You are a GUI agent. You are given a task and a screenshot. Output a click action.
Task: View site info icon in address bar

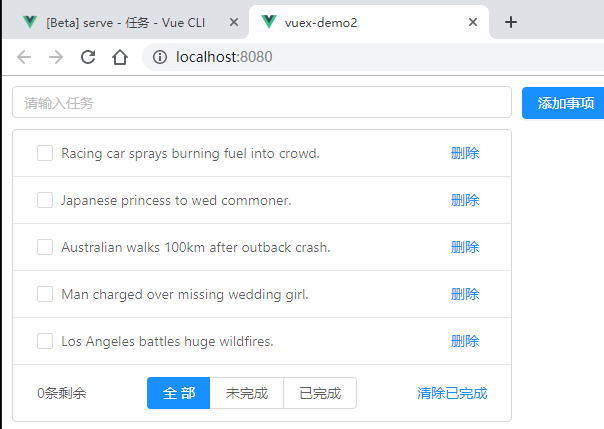pyautogui.click(x=159, y=57)
